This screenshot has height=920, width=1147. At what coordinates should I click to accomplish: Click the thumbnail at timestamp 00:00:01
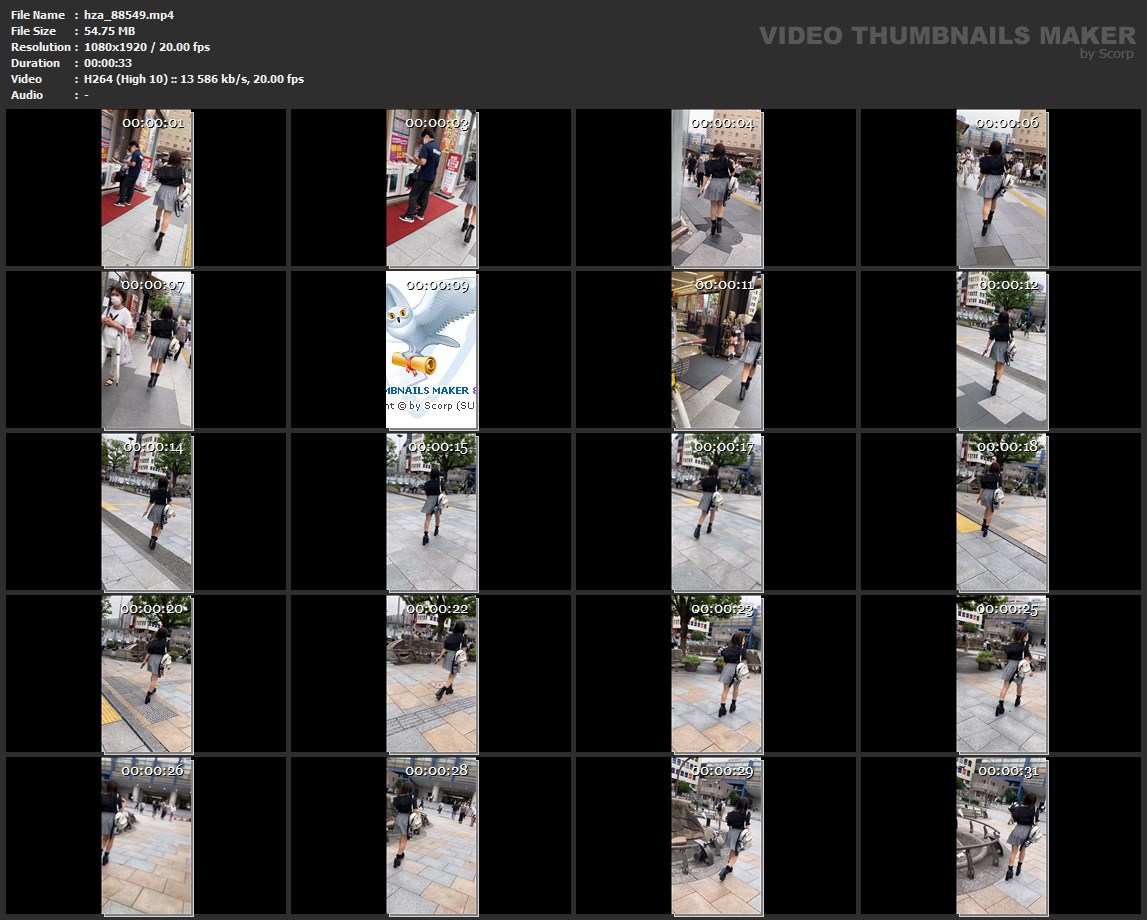click(x=146, y=188)
